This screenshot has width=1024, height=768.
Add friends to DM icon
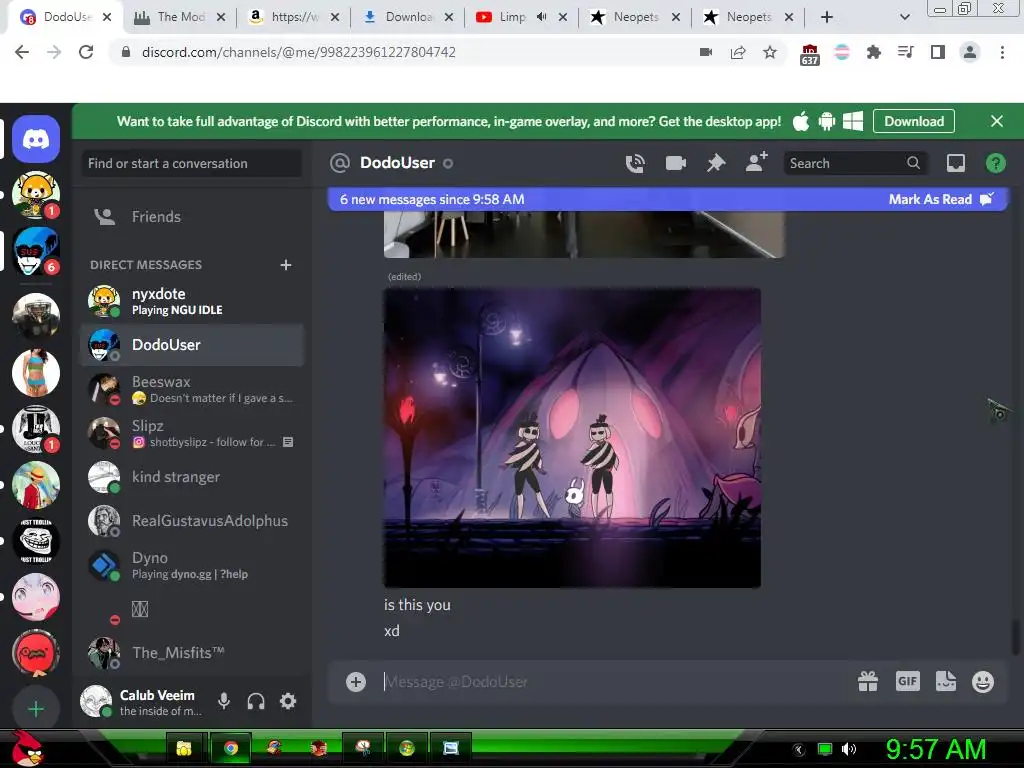point(756,162)
